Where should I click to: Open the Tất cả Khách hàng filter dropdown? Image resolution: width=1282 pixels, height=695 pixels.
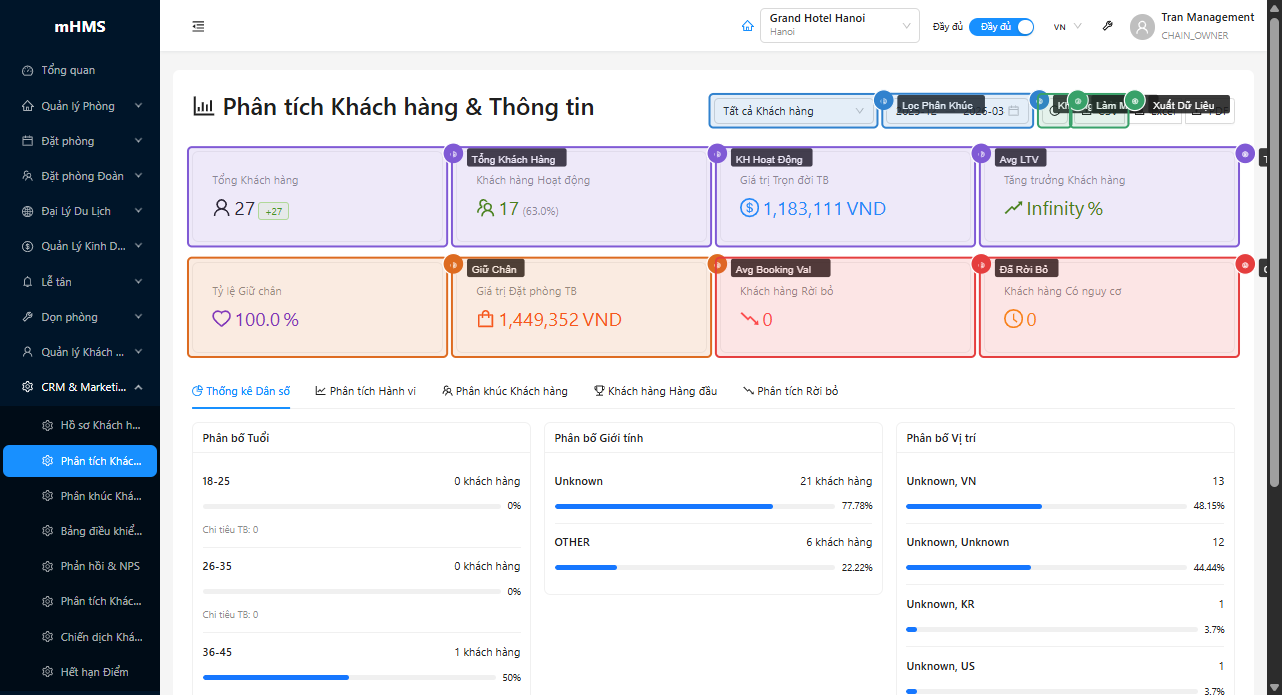(x=793, y=111)
